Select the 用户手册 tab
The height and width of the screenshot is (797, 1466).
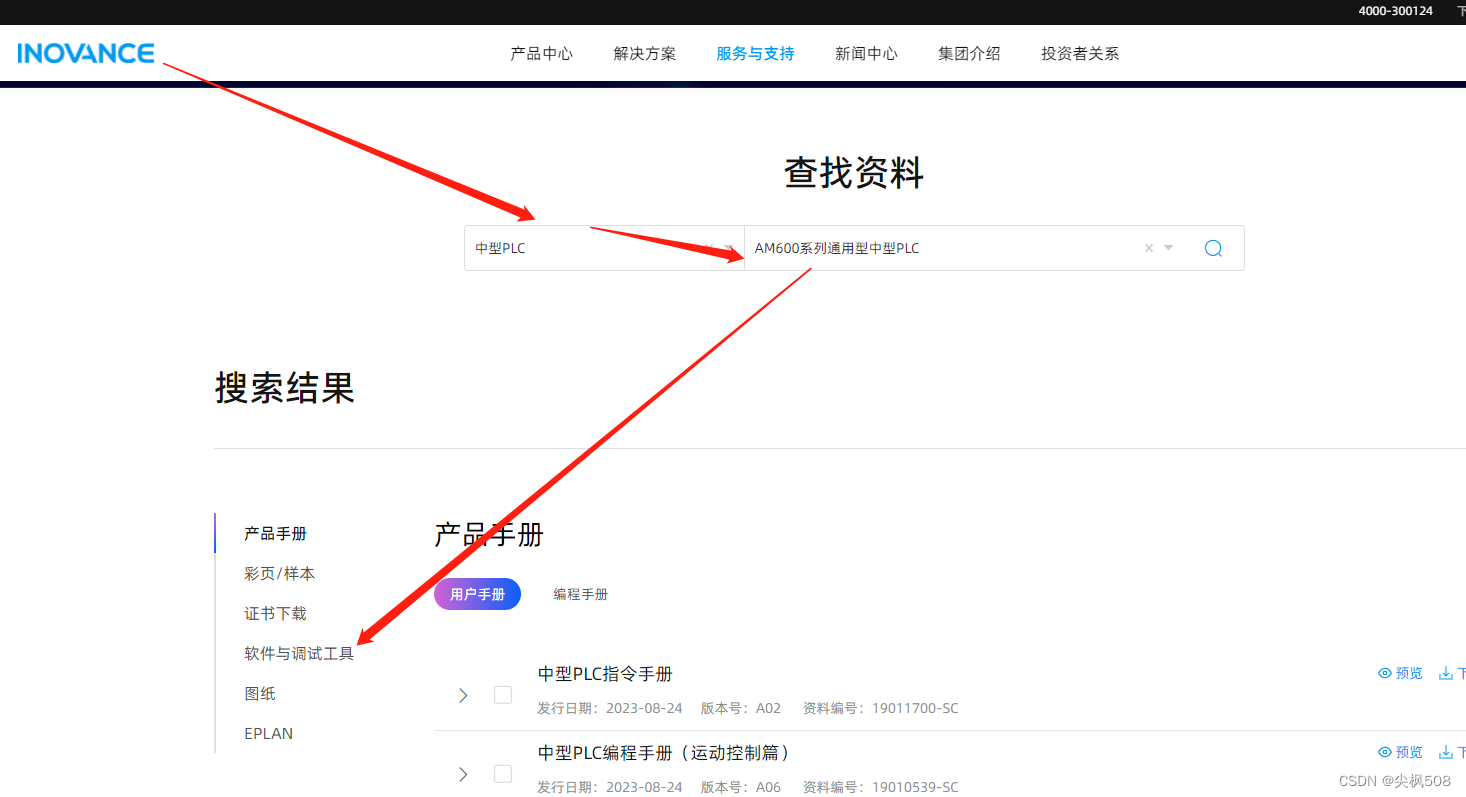point(477,594)
